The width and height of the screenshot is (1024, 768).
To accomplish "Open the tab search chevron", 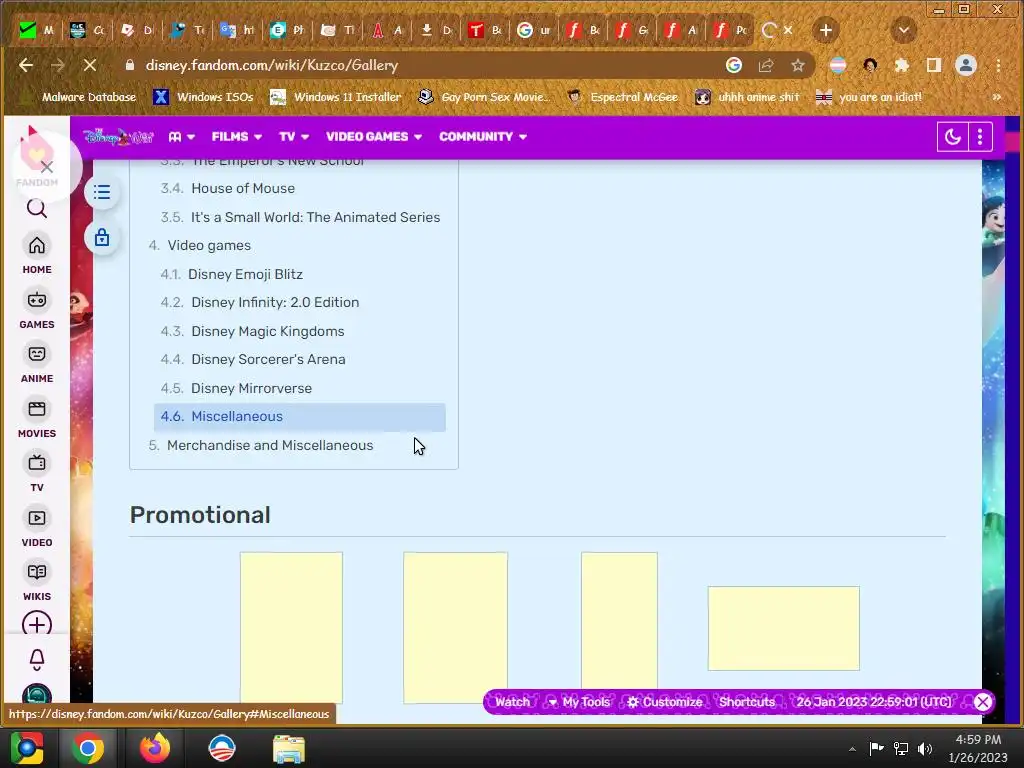I will point(904,30).
